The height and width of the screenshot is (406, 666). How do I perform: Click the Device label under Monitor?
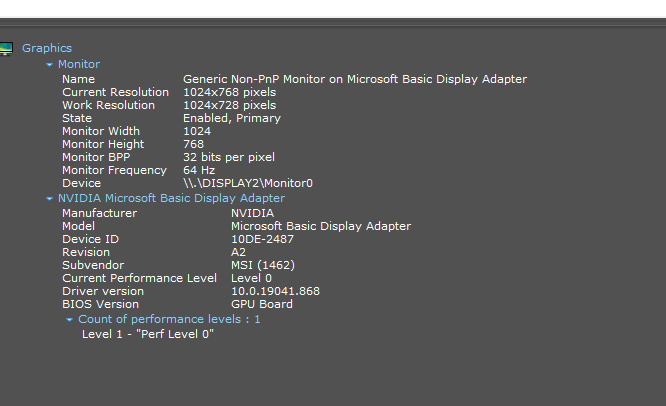82,183
